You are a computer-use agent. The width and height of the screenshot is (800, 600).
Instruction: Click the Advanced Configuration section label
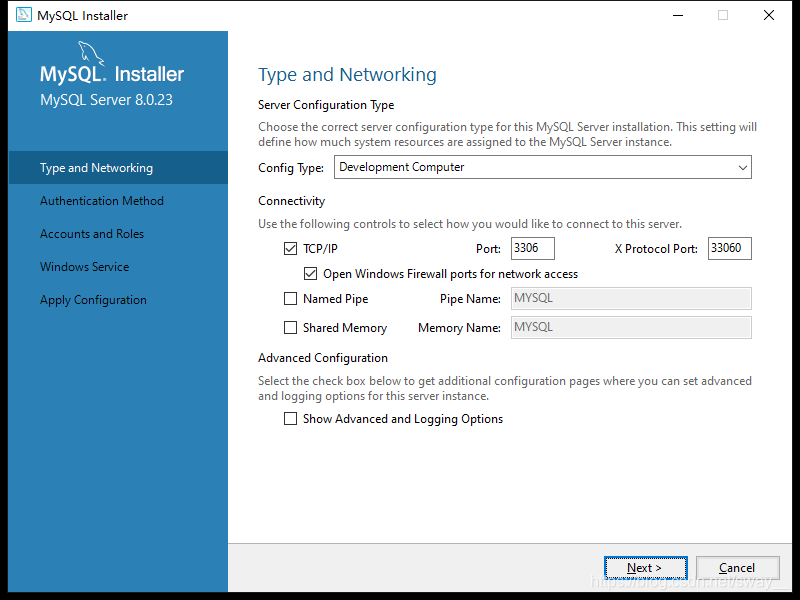323,358
